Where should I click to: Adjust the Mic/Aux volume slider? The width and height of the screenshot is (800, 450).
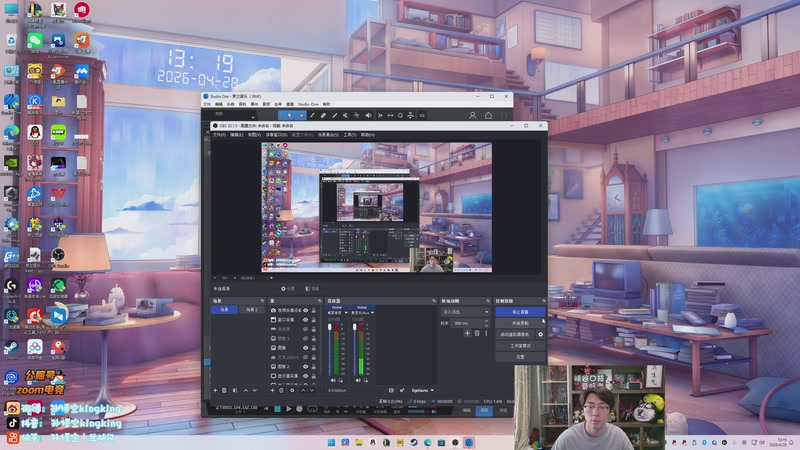[355, 349]
